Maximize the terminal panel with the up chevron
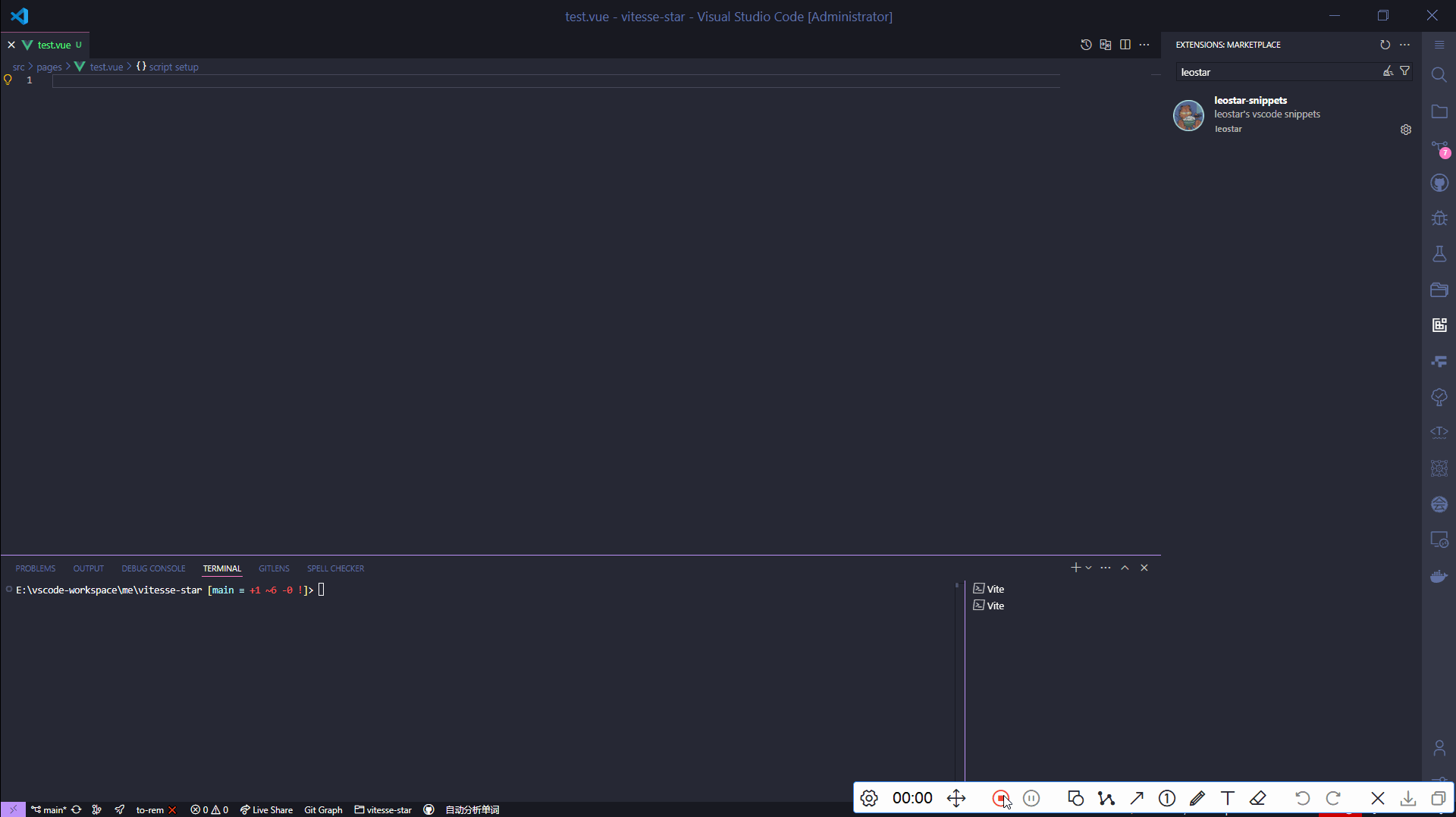 (1125, 568)
